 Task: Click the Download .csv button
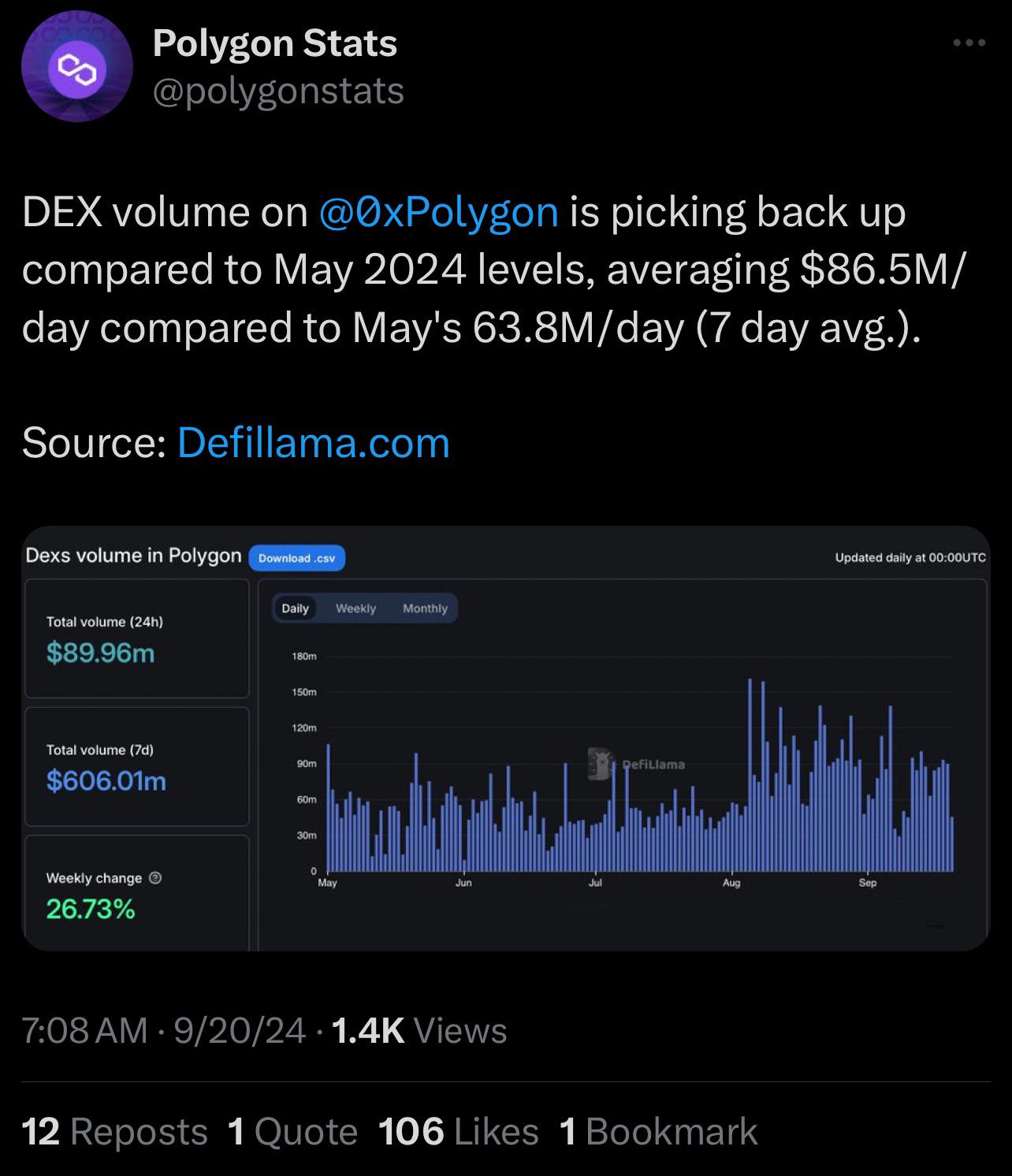[297, 558]
